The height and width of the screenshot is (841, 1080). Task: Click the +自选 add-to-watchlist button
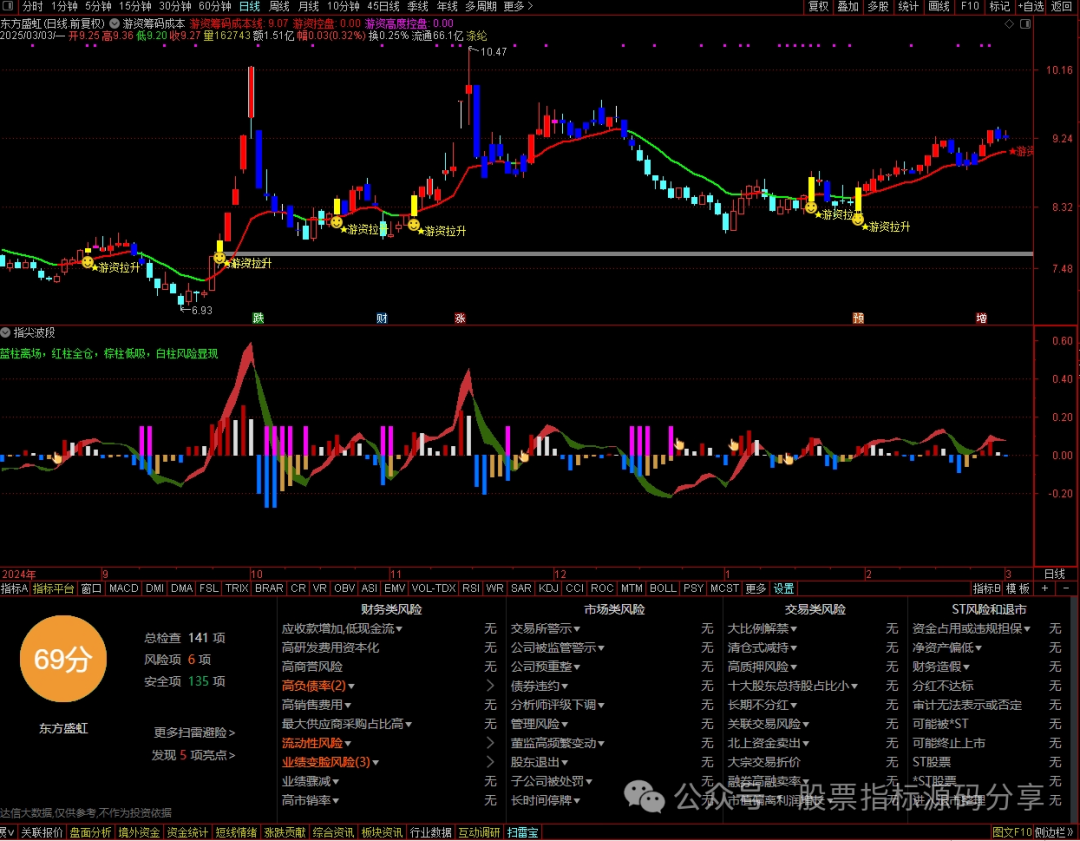[x=1030, y=6]
